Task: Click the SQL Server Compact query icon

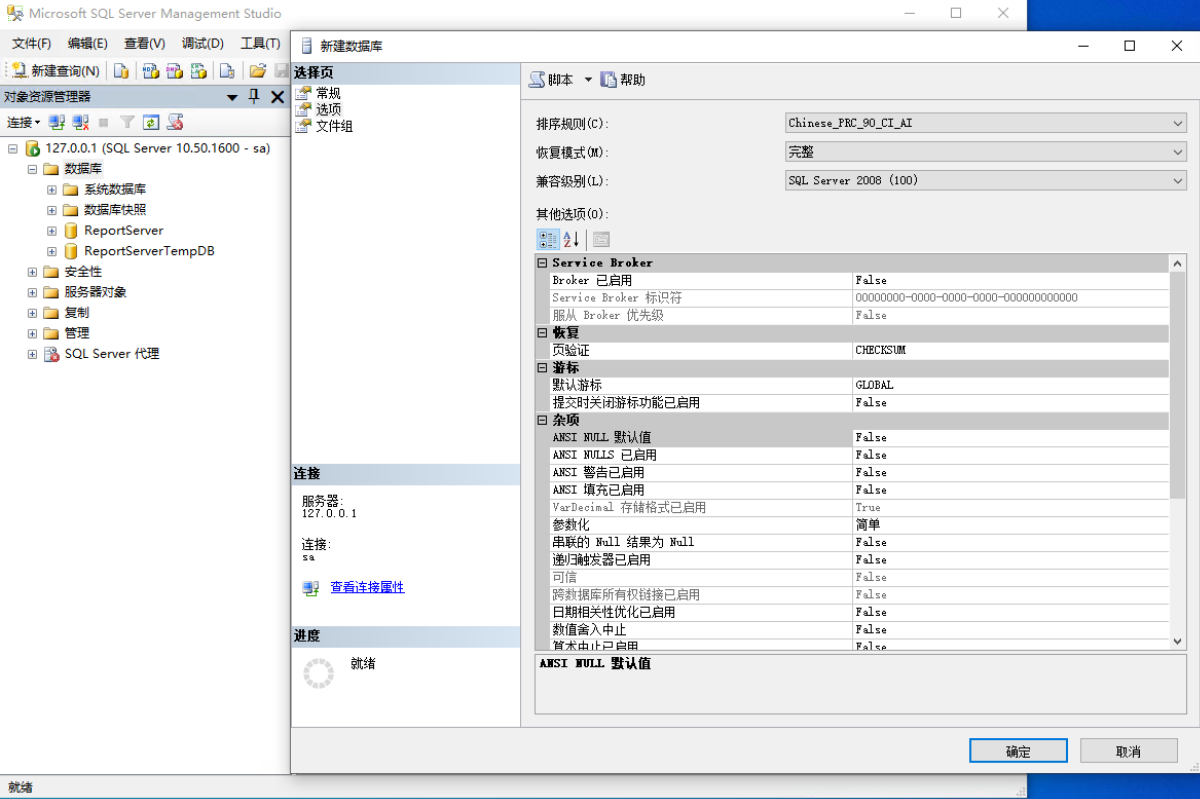Action: pyautogui.click(x=227, y=71)
